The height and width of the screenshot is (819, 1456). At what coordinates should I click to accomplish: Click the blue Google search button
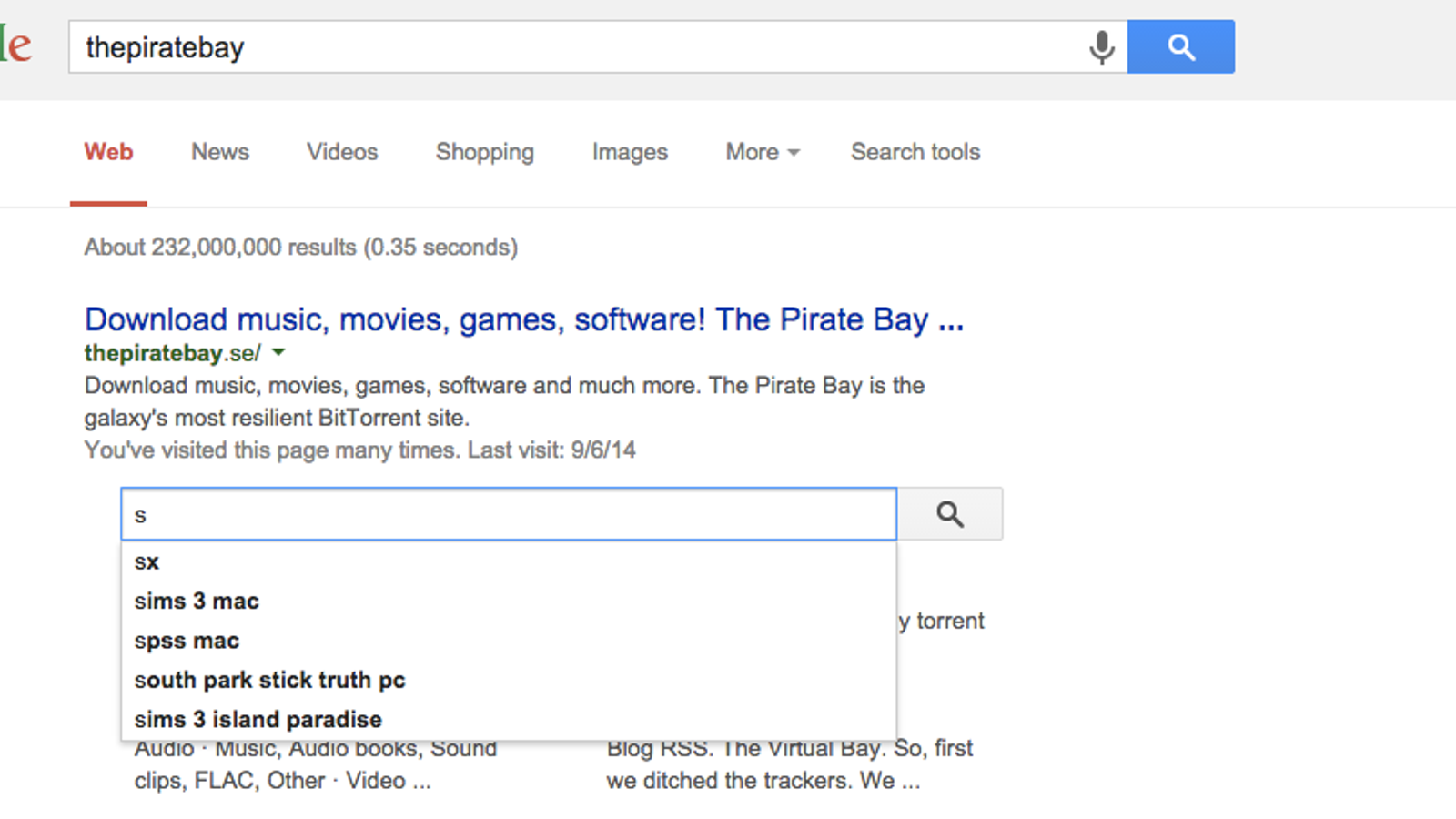pyautogui.click(x=1181, y=47)
